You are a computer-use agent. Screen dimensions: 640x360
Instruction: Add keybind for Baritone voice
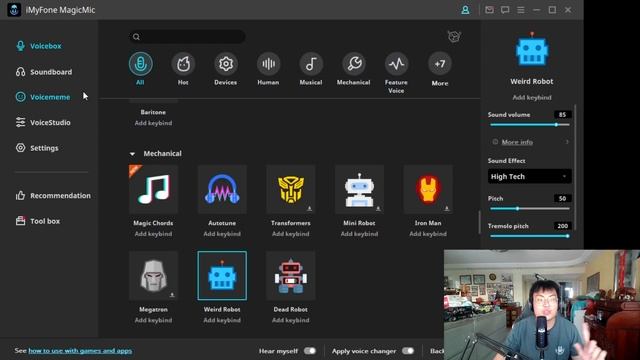[153, 123]
